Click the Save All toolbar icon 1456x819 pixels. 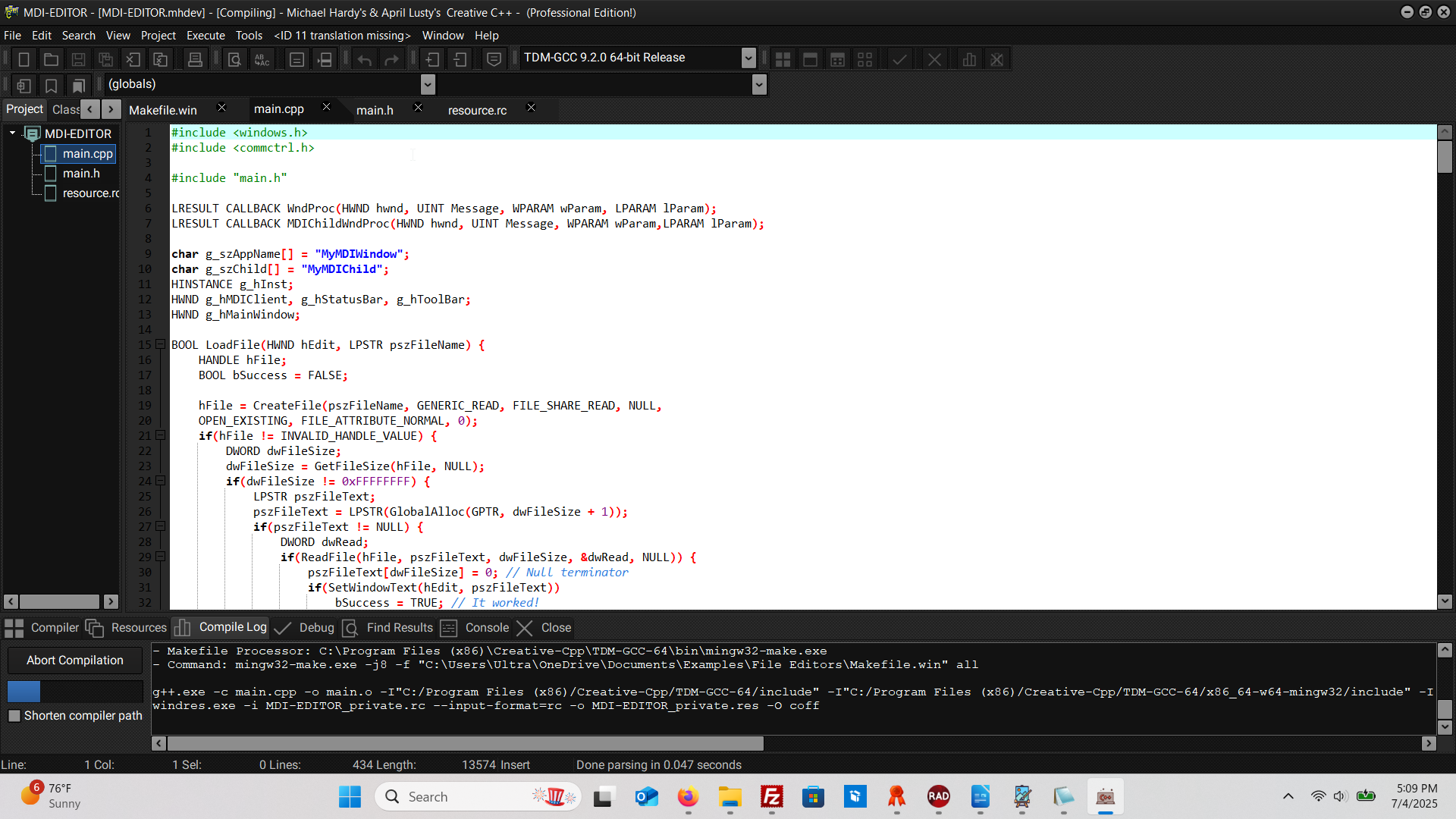(106, 59)
